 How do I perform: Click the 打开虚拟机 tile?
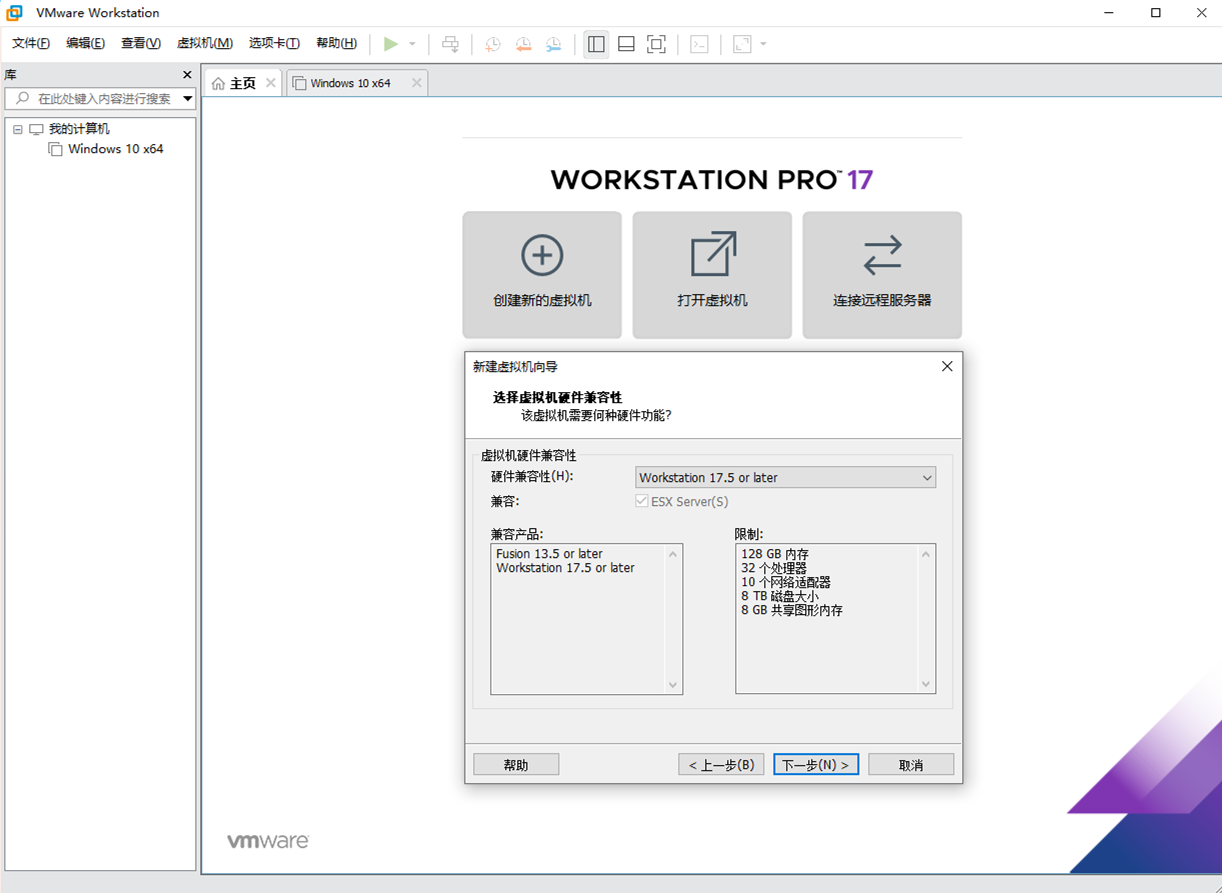[x=712, y=275]
